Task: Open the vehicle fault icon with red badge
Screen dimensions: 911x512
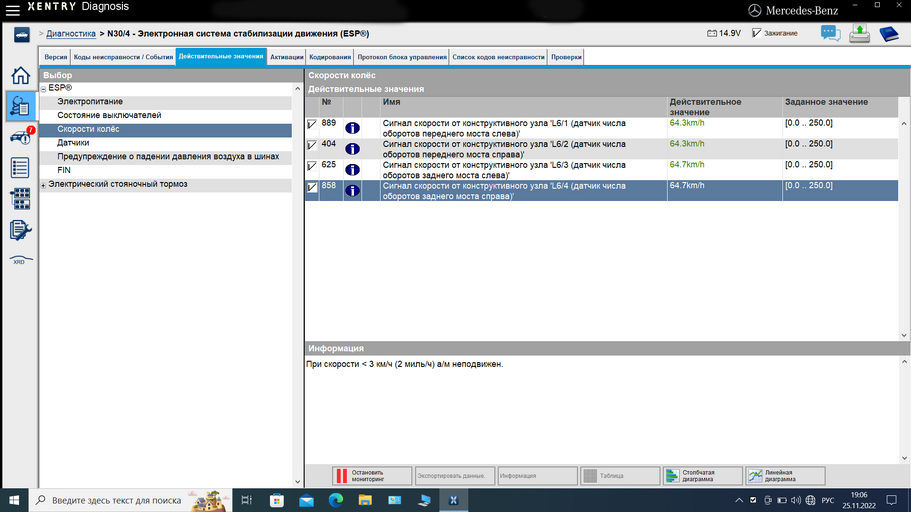Action: pos(21,137)
